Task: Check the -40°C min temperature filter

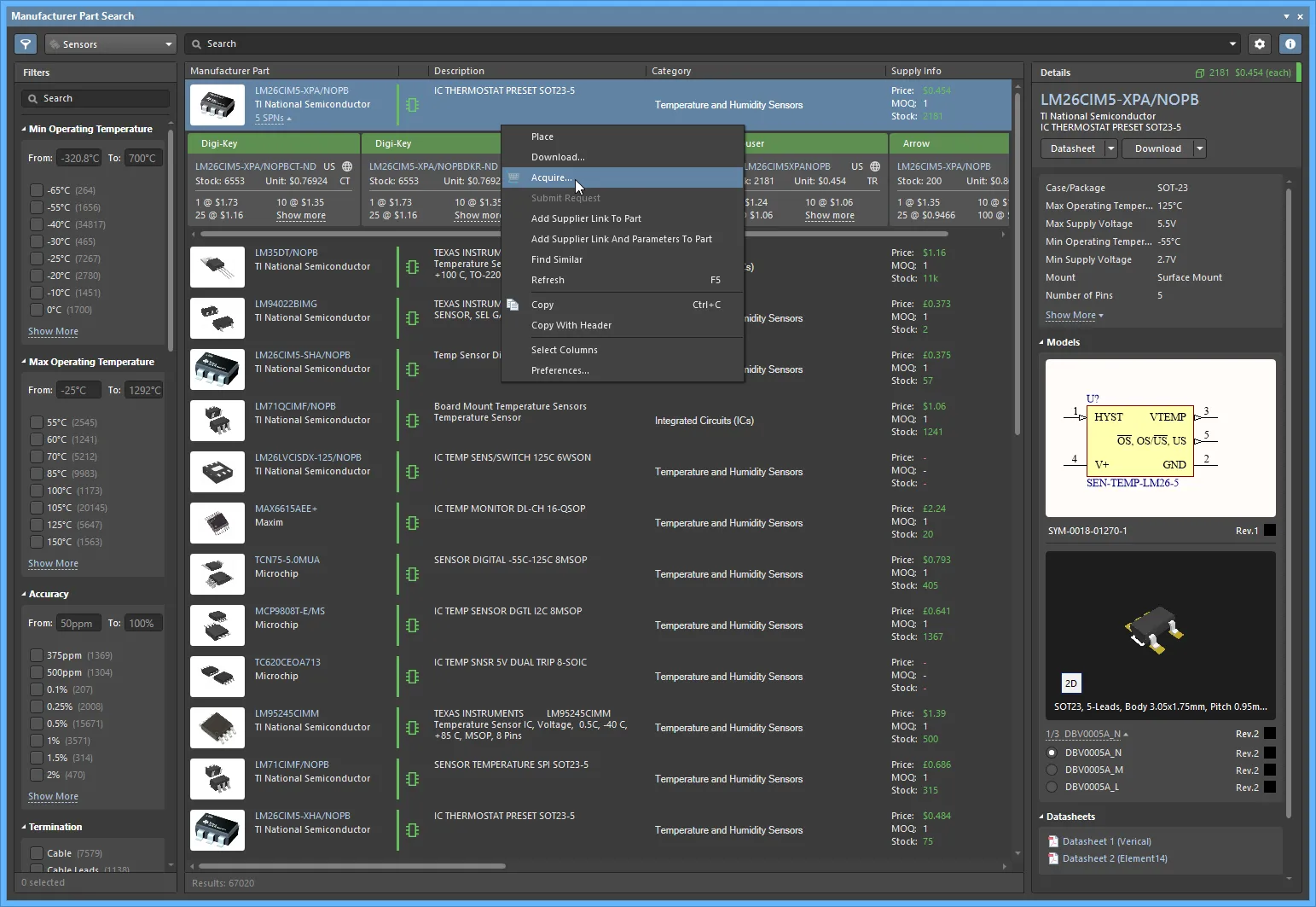Action: pos(37,224)
